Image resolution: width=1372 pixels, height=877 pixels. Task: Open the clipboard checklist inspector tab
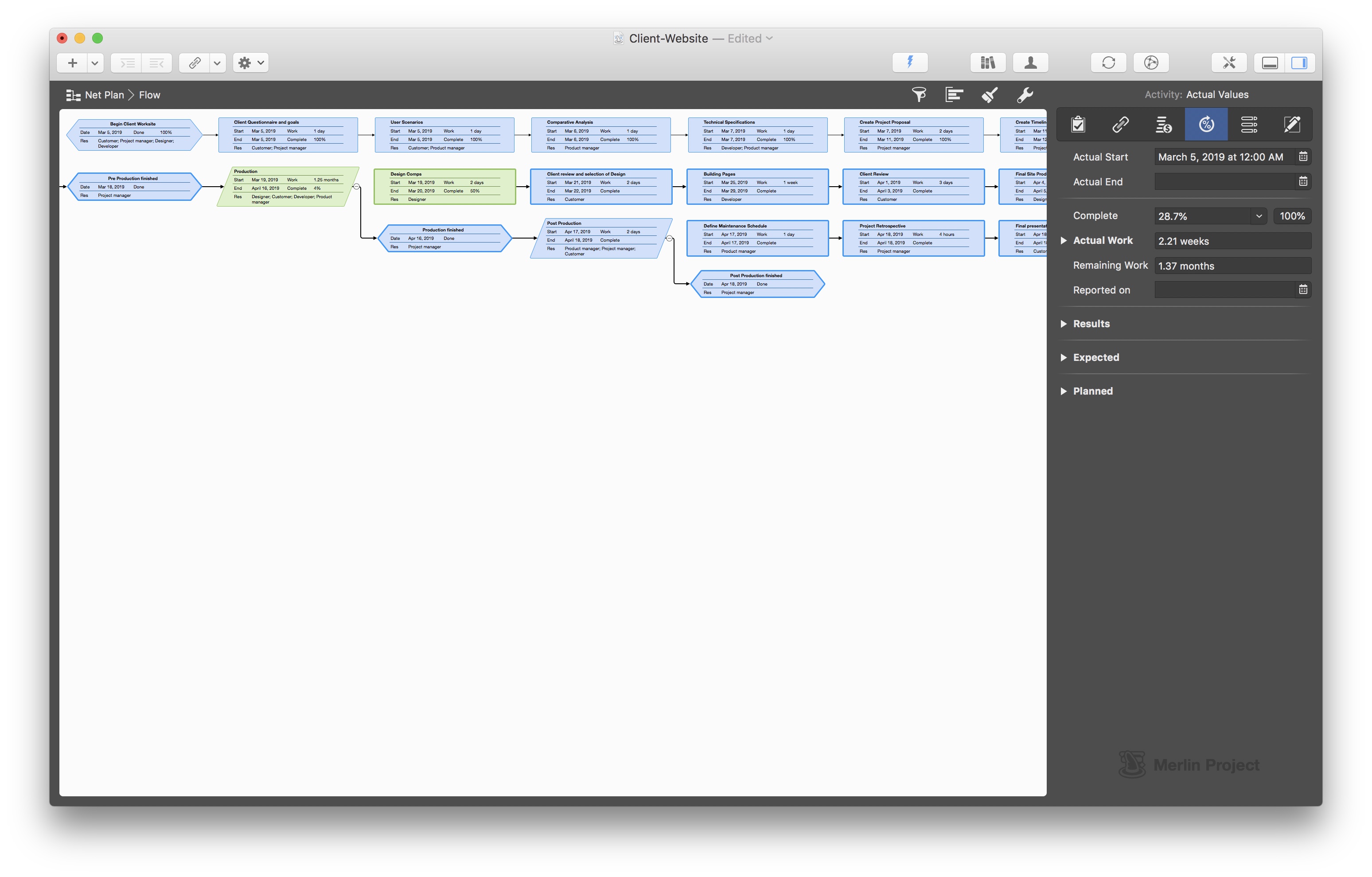pos(1077,124)
